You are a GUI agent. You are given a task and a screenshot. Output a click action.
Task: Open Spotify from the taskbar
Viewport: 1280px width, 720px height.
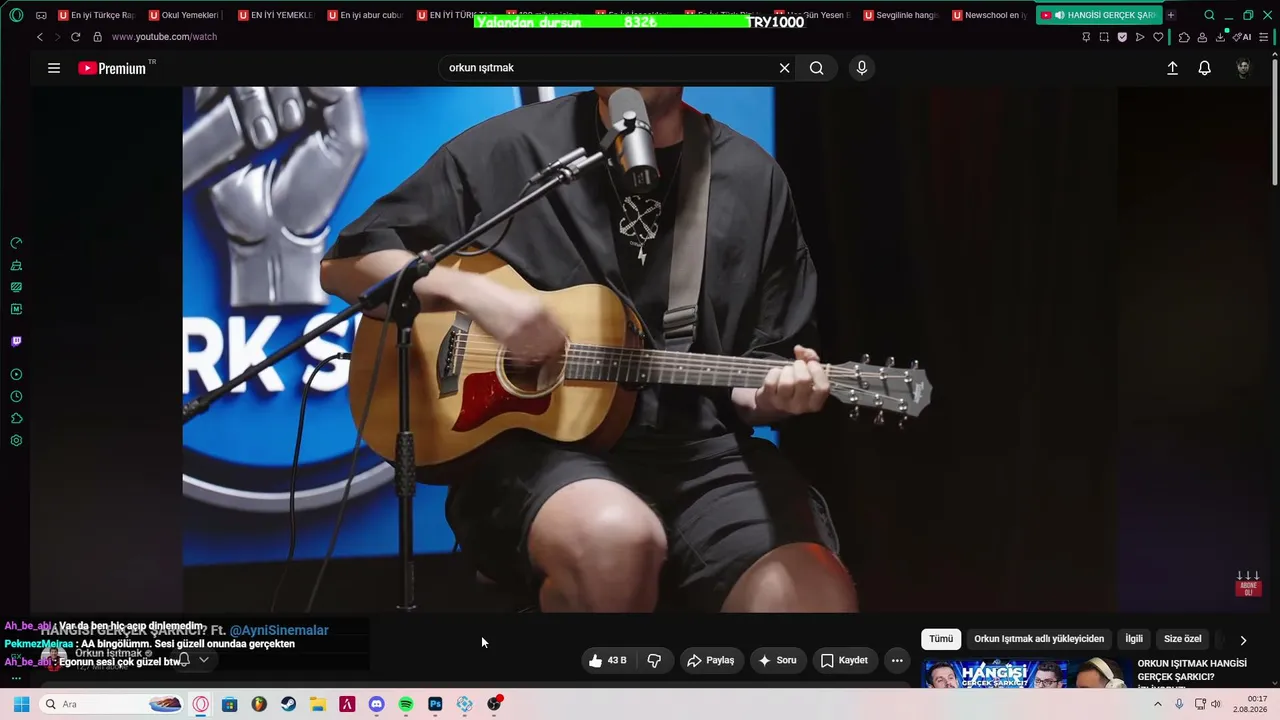[406, 704]
